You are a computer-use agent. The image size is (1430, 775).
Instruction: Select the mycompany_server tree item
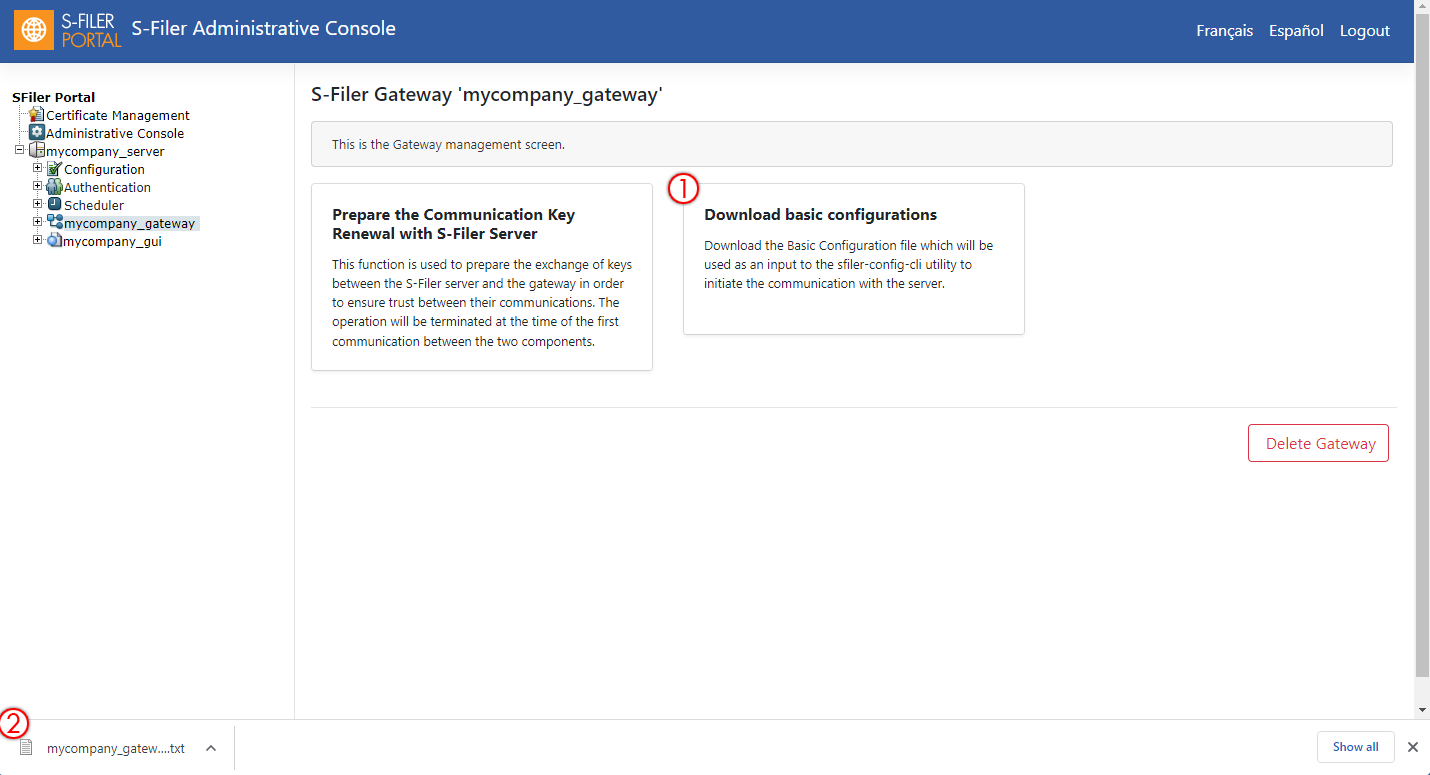[105, 151]
